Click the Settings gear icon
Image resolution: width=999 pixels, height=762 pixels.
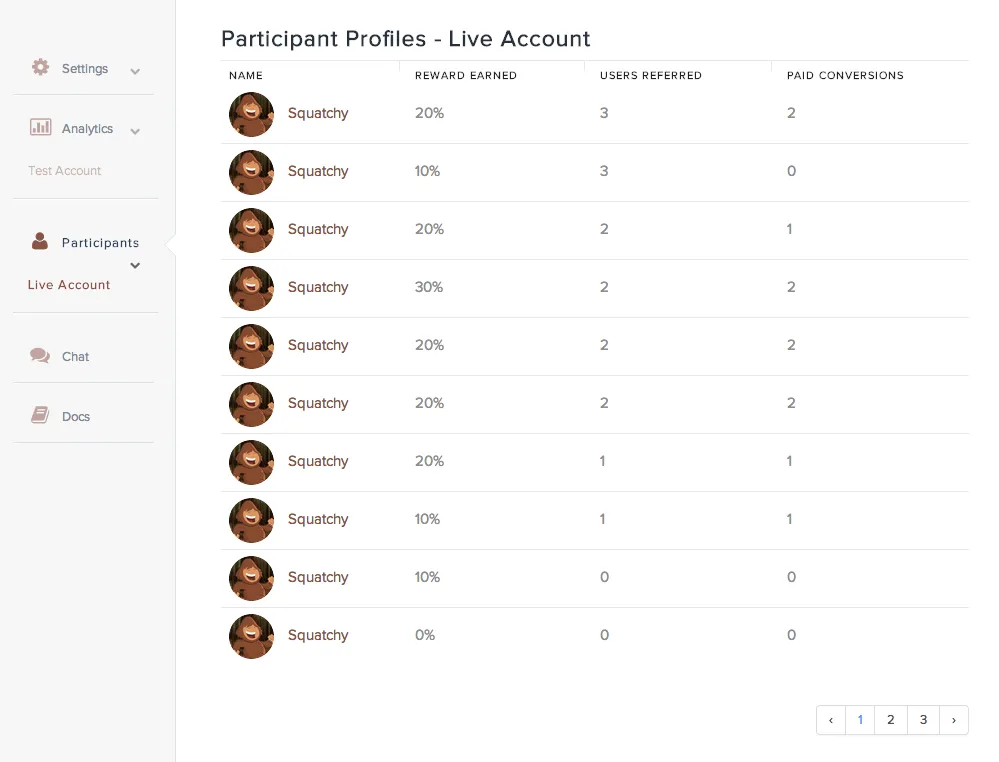[x=40, y=67]
